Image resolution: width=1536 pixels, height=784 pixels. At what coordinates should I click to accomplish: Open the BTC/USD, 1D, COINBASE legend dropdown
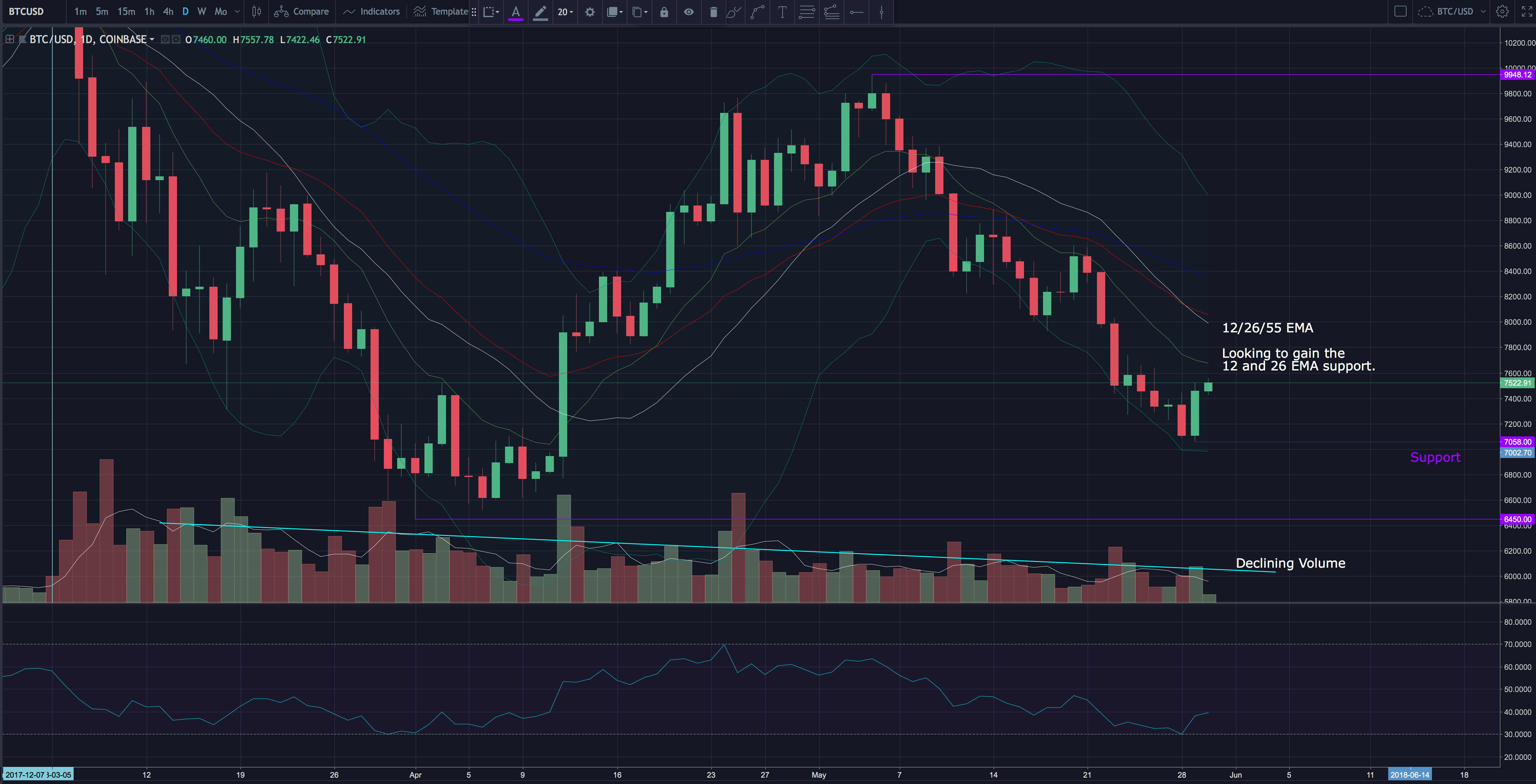click(x=151, y=39)
